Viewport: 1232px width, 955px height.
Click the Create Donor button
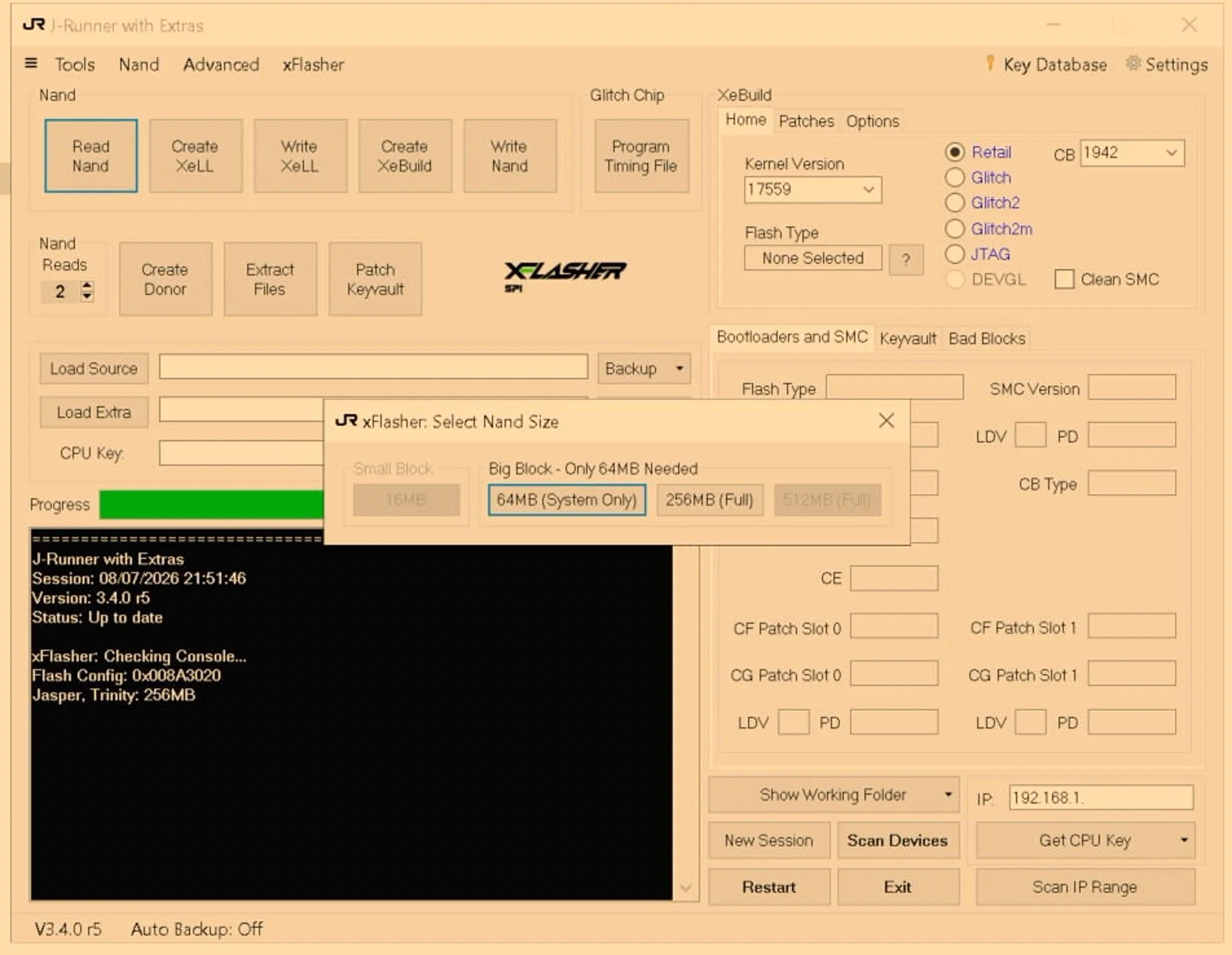click(x=165, y=279)
